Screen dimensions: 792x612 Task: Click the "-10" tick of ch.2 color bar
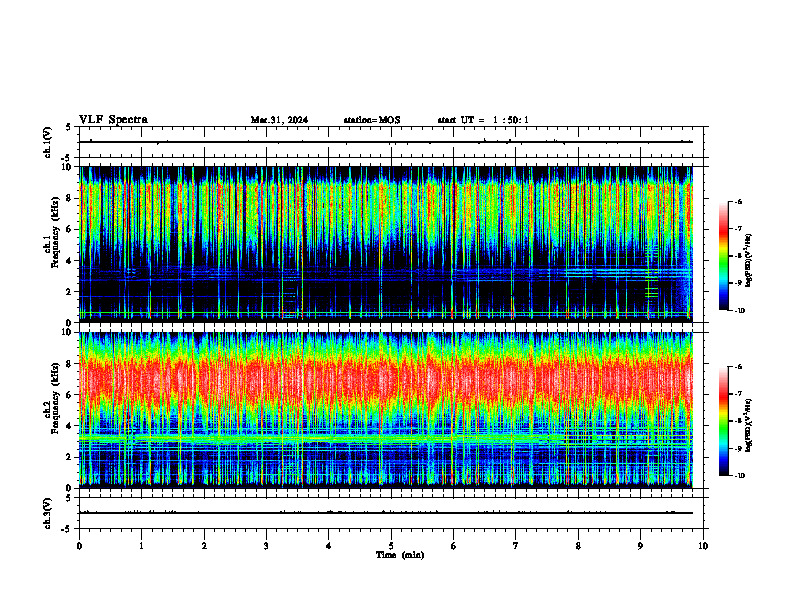point(739,476)
